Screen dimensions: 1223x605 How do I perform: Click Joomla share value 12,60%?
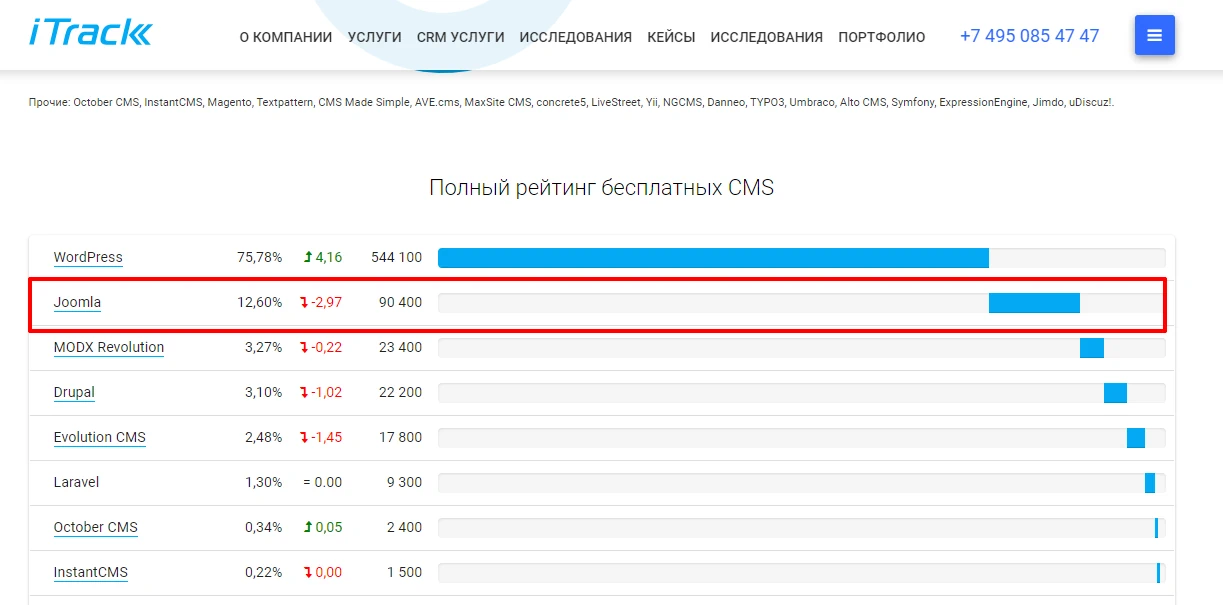tap(260, 302)
